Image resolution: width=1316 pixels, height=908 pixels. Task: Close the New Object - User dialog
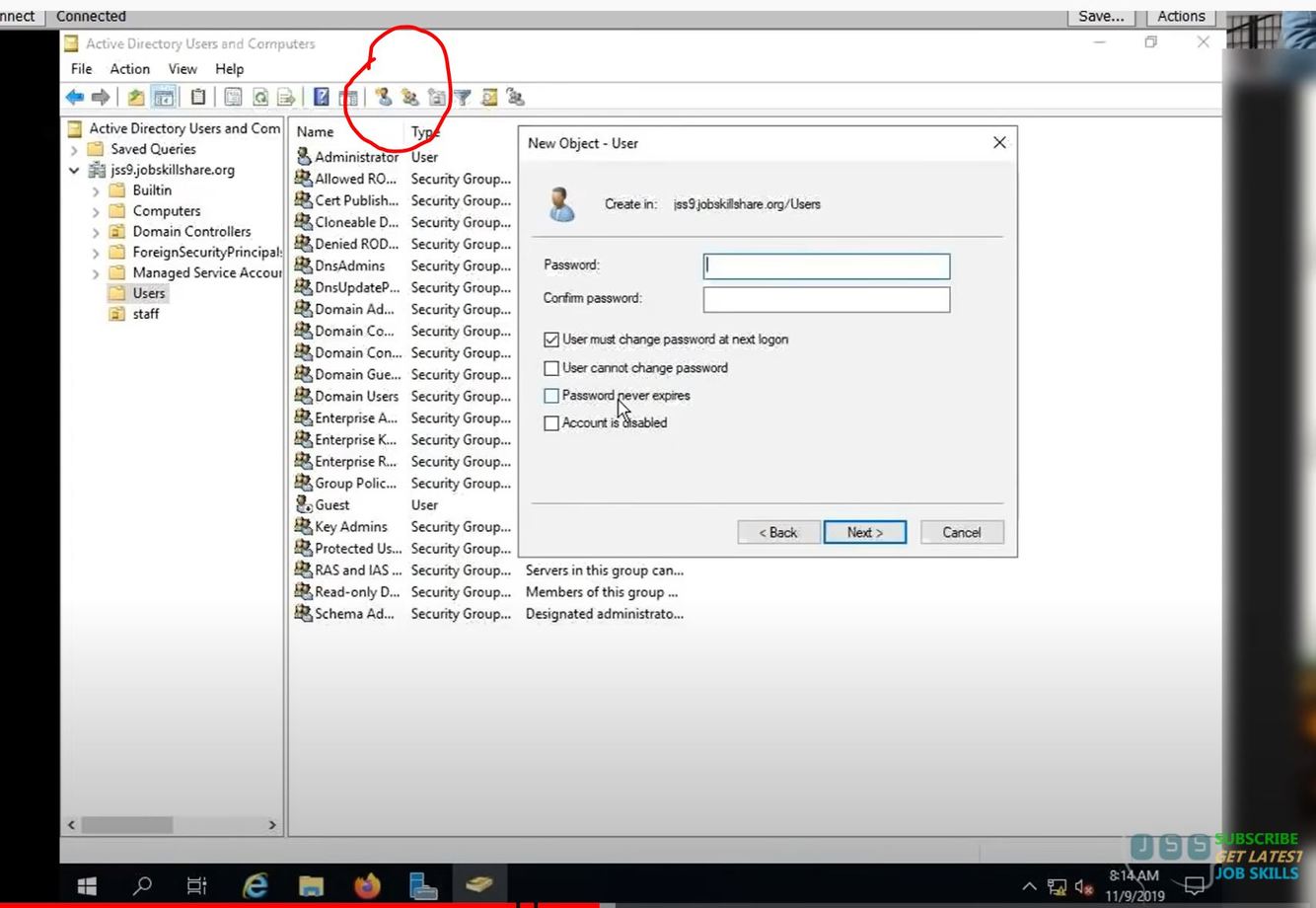click(x=999, y=143)
